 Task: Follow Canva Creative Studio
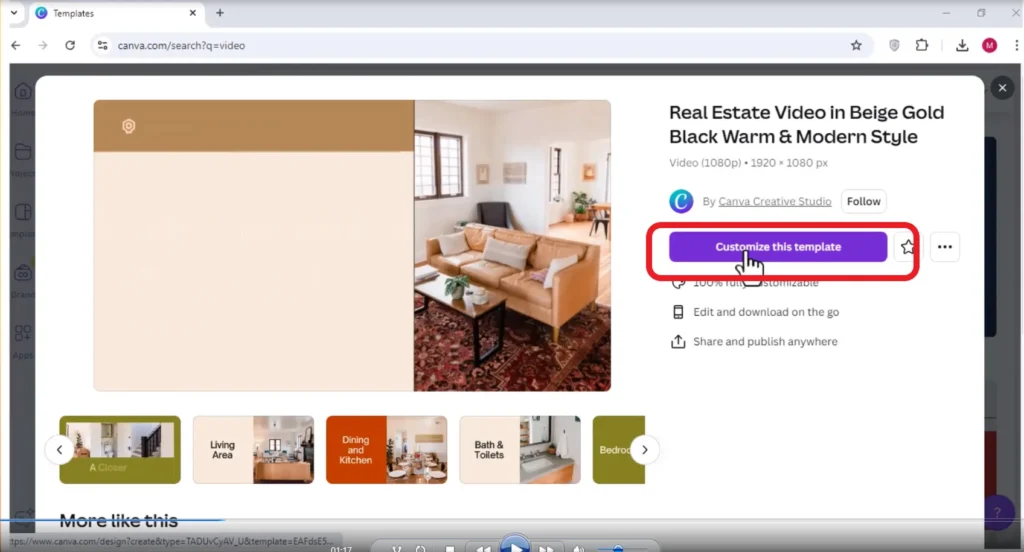[863, 201]
